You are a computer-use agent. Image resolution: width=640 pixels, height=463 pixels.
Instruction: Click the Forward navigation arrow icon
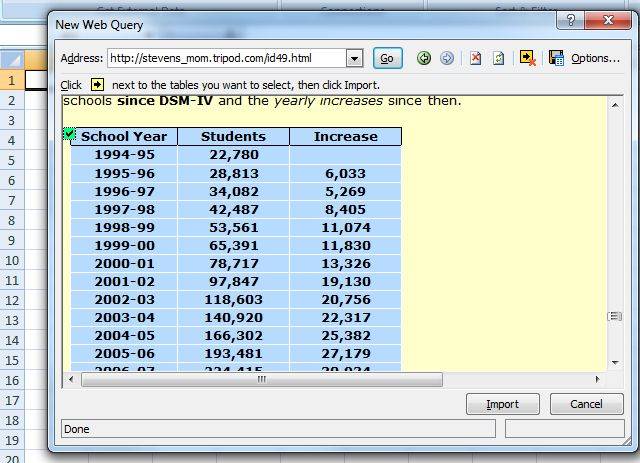[447, 58]
